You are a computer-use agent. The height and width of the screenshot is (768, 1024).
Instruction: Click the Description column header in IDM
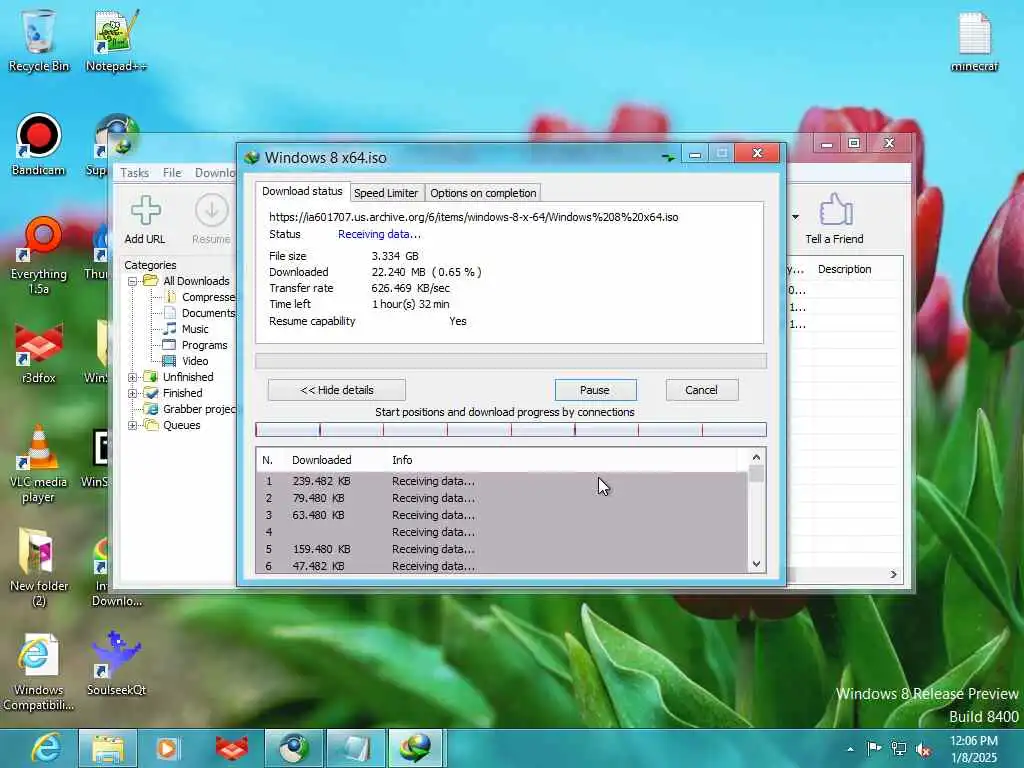pyautogui.click(x=844, y=269)
